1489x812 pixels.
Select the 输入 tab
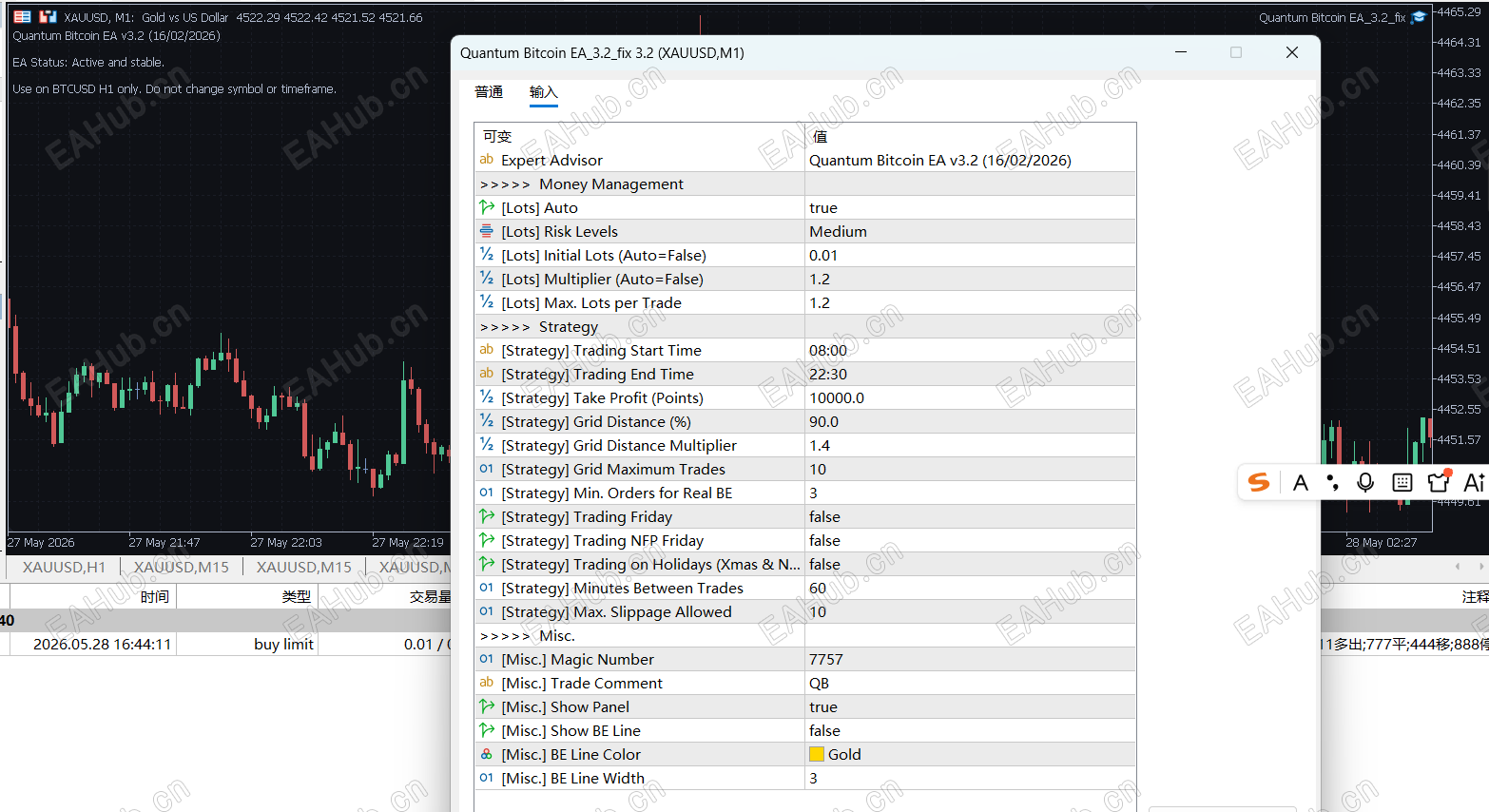click(543, 91)
